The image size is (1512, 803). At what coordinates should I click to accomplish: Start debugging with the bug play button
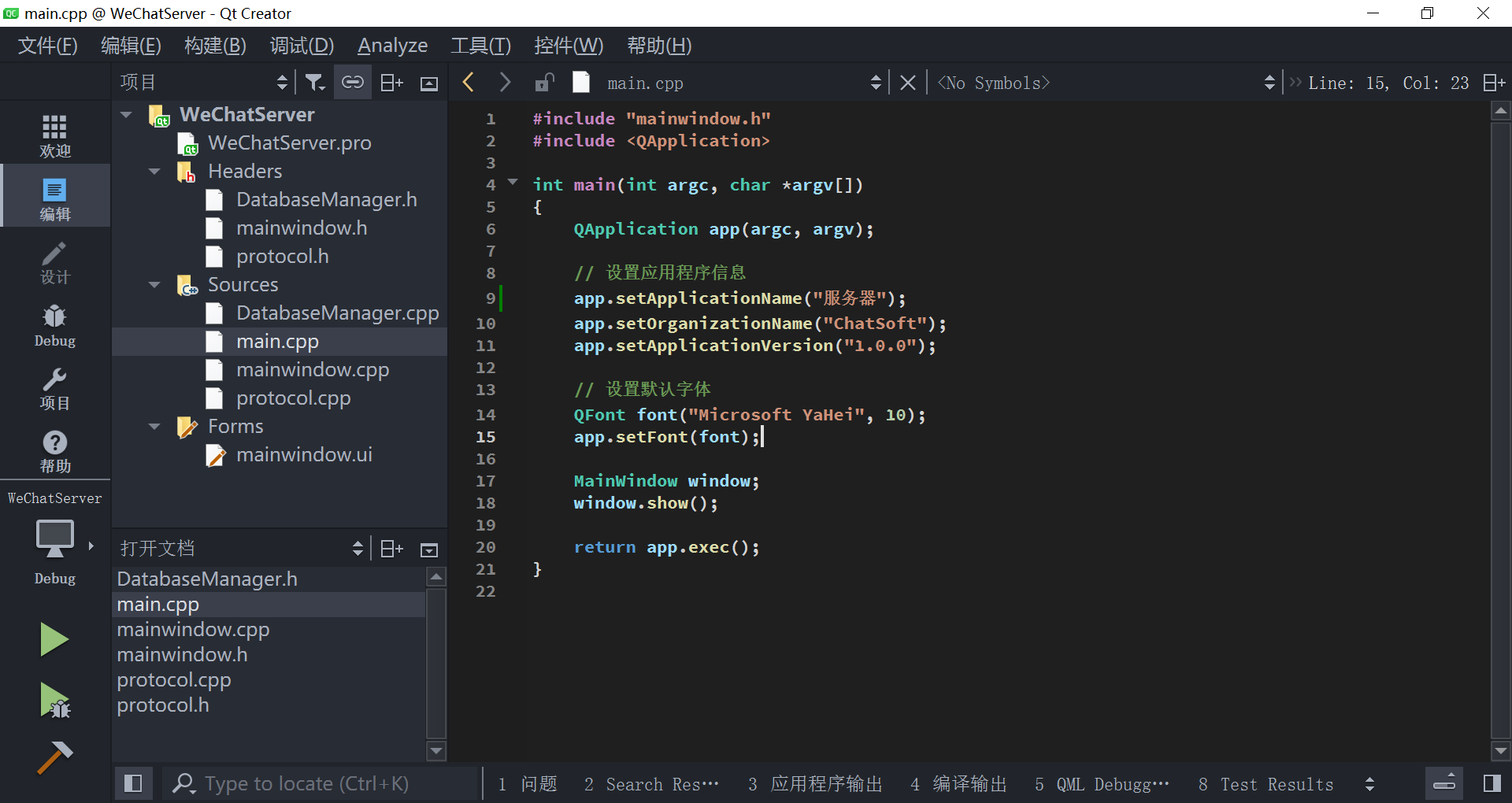pos(54,700)
